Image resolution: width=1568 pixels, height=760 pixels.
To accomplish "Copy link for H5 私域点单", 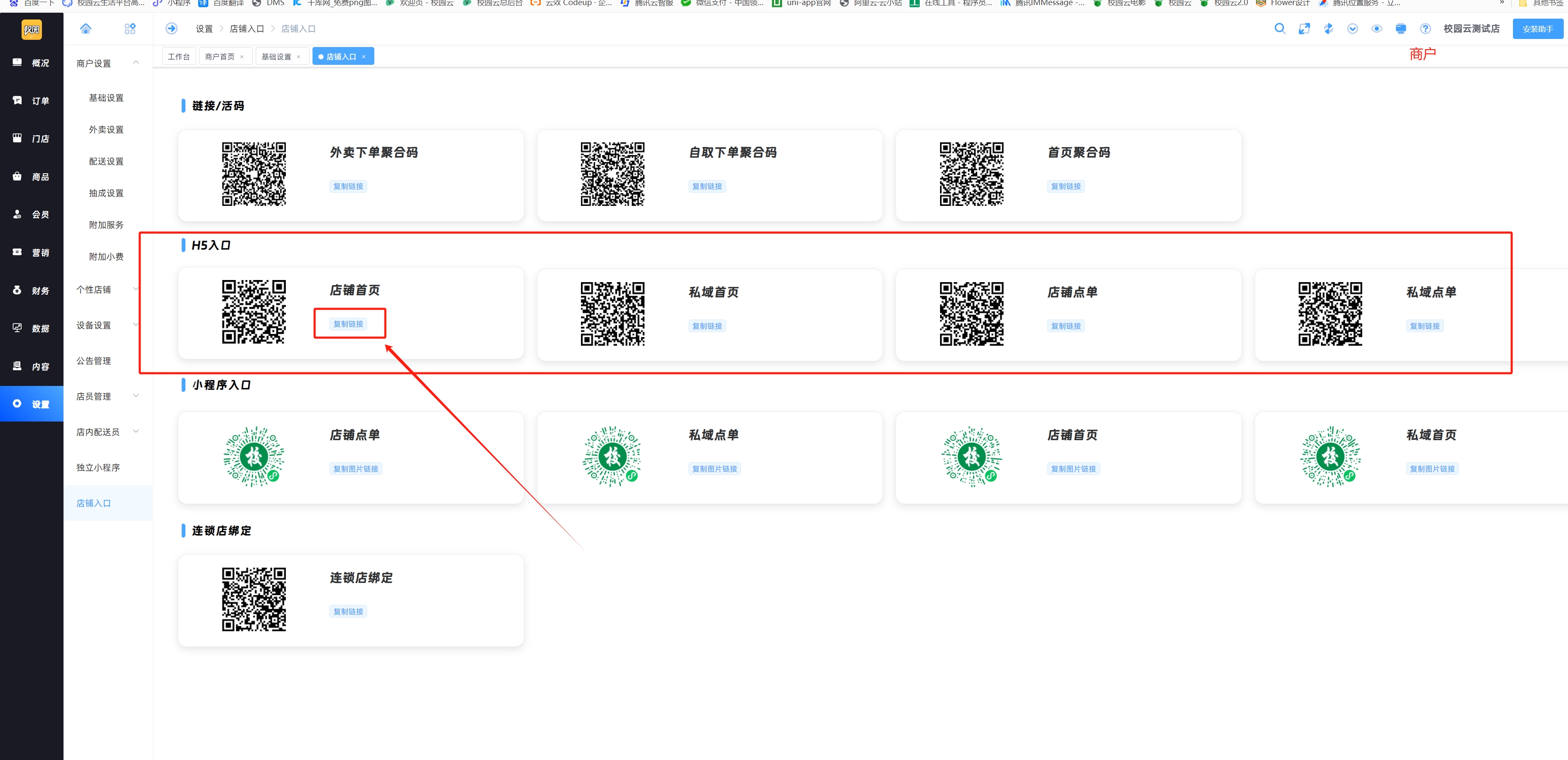I will coord(1425,326).
